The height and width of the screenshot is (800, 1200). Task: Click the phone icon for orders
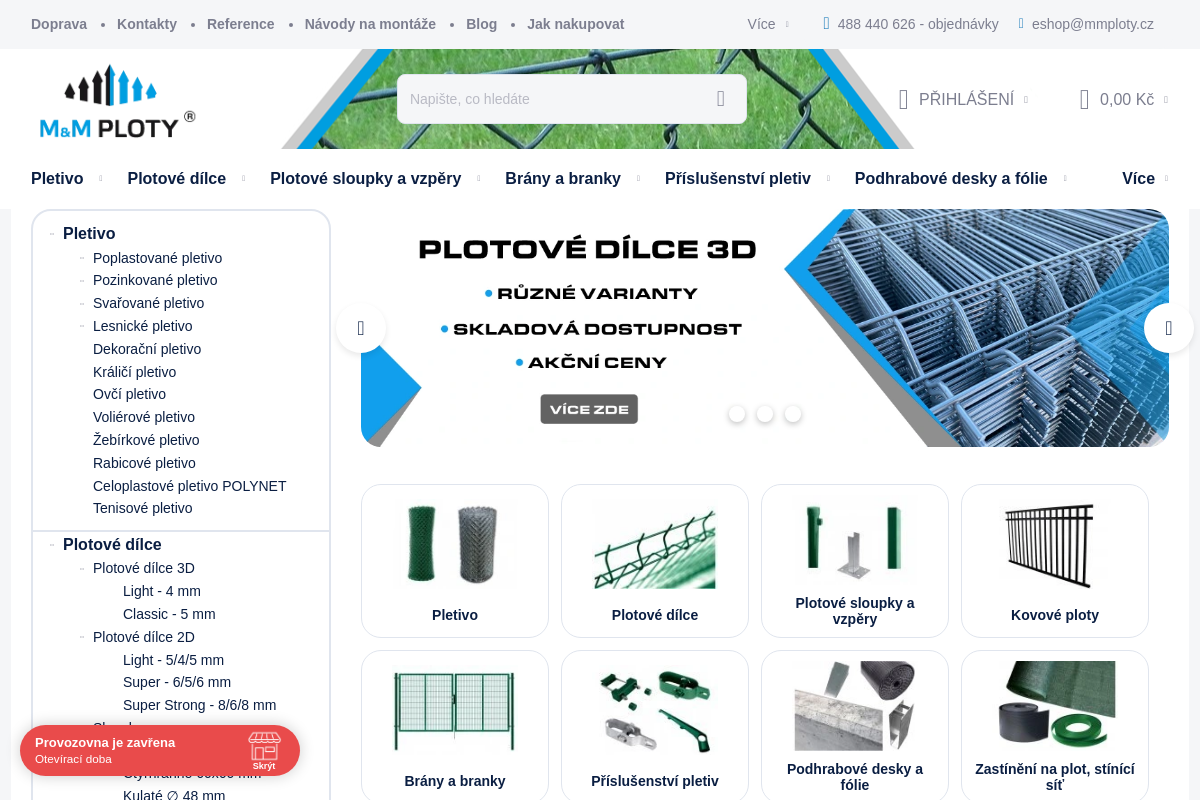[x=826, y=23]
